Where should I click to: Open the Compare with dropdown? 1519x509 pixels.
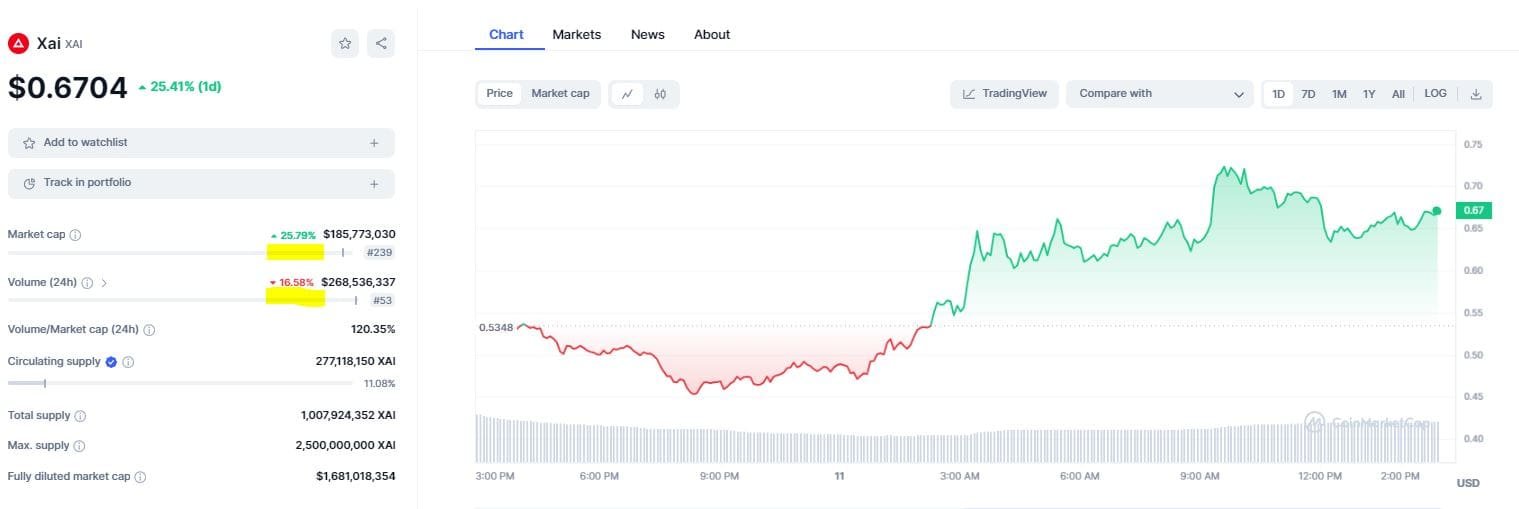[x=1160, y=94]
